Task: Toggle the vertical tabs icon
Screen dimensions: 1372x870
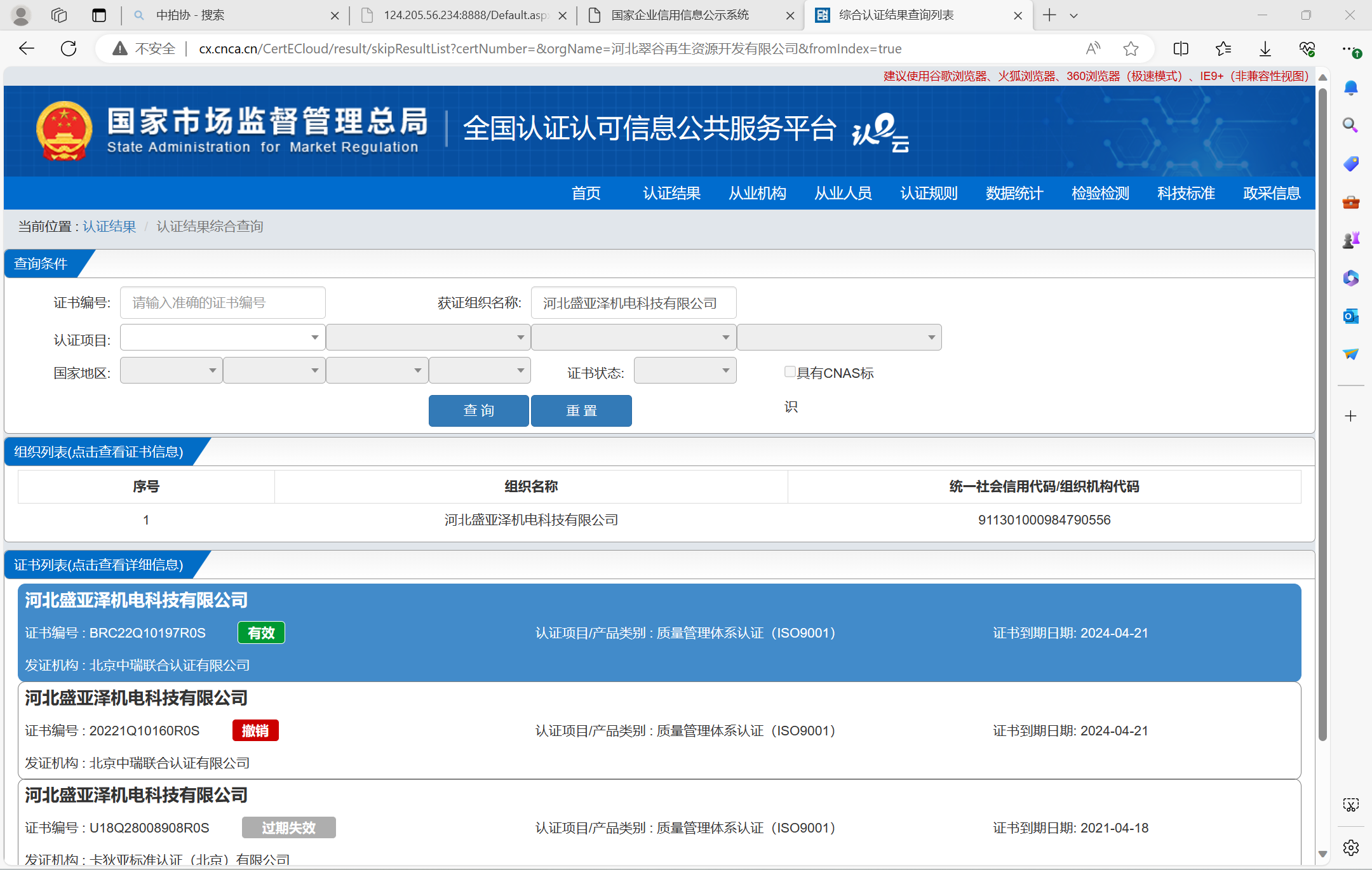Action: click(99, 15)
